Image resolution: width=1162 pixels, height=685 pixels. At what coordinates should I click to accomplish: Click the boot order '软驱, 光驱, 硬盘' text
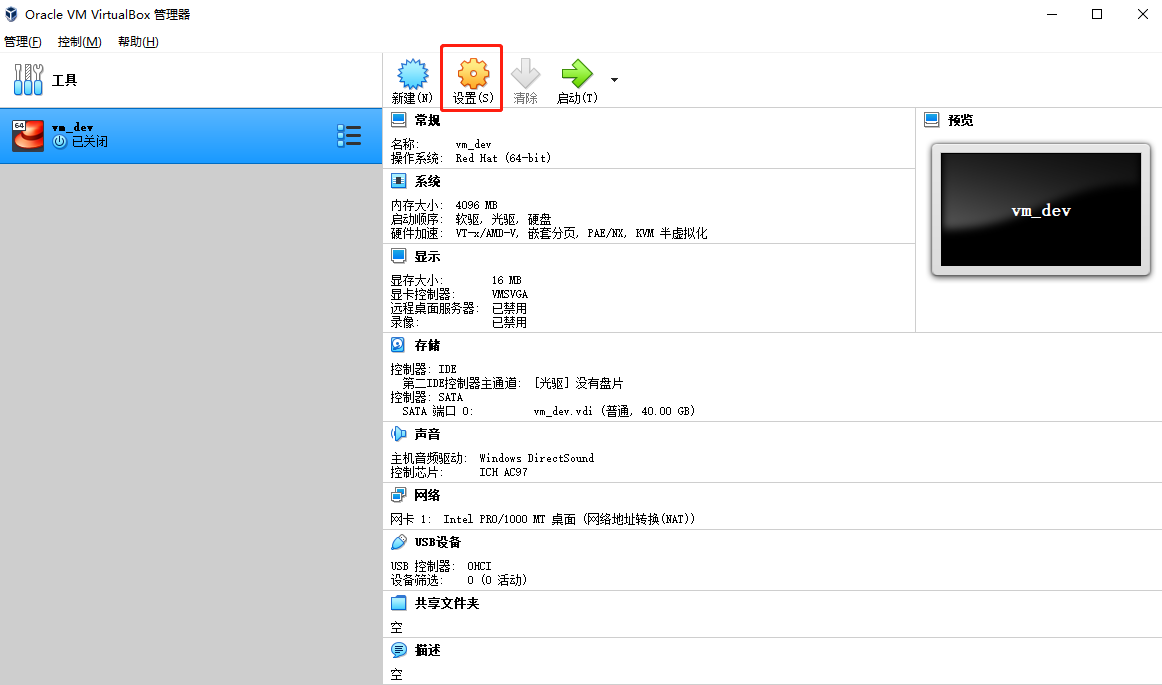point(503,219)
